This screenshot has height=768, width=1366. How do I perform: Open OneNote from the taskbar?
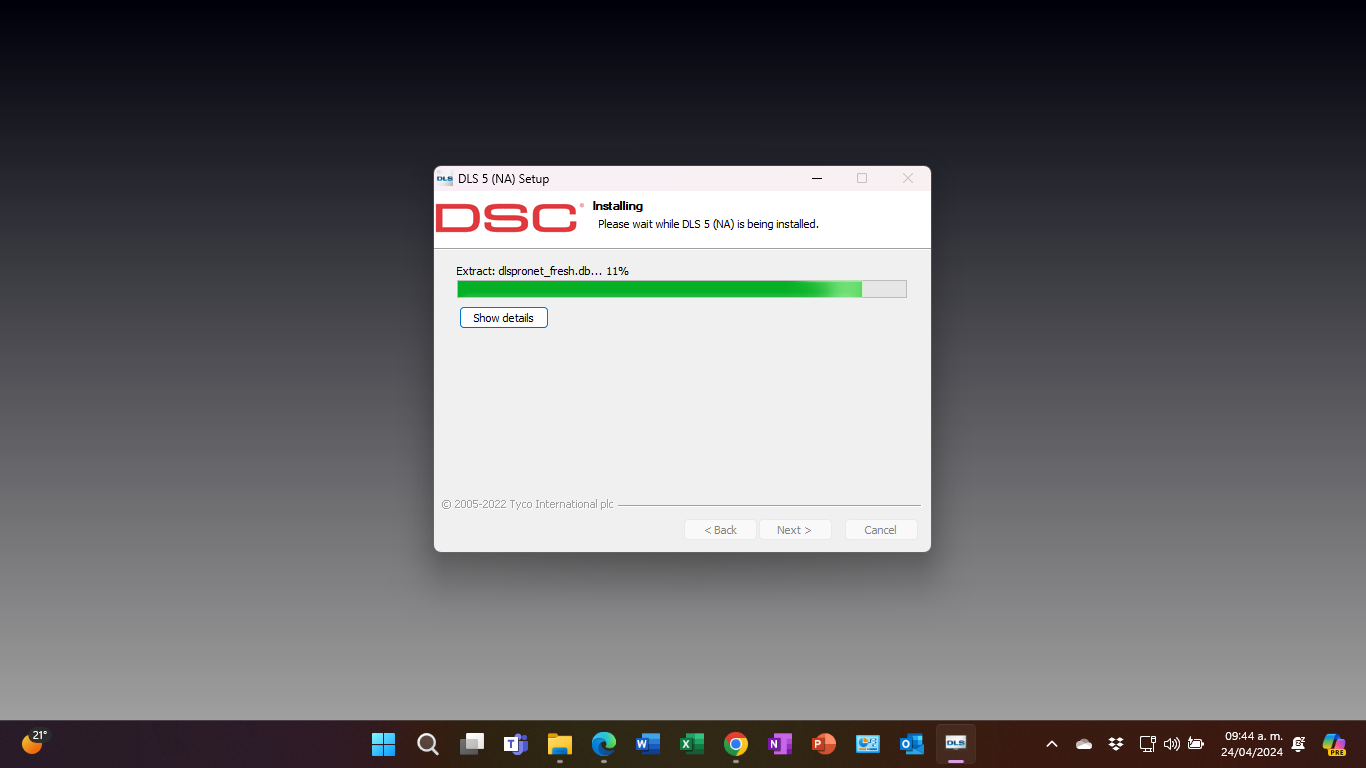pos(779,744)
